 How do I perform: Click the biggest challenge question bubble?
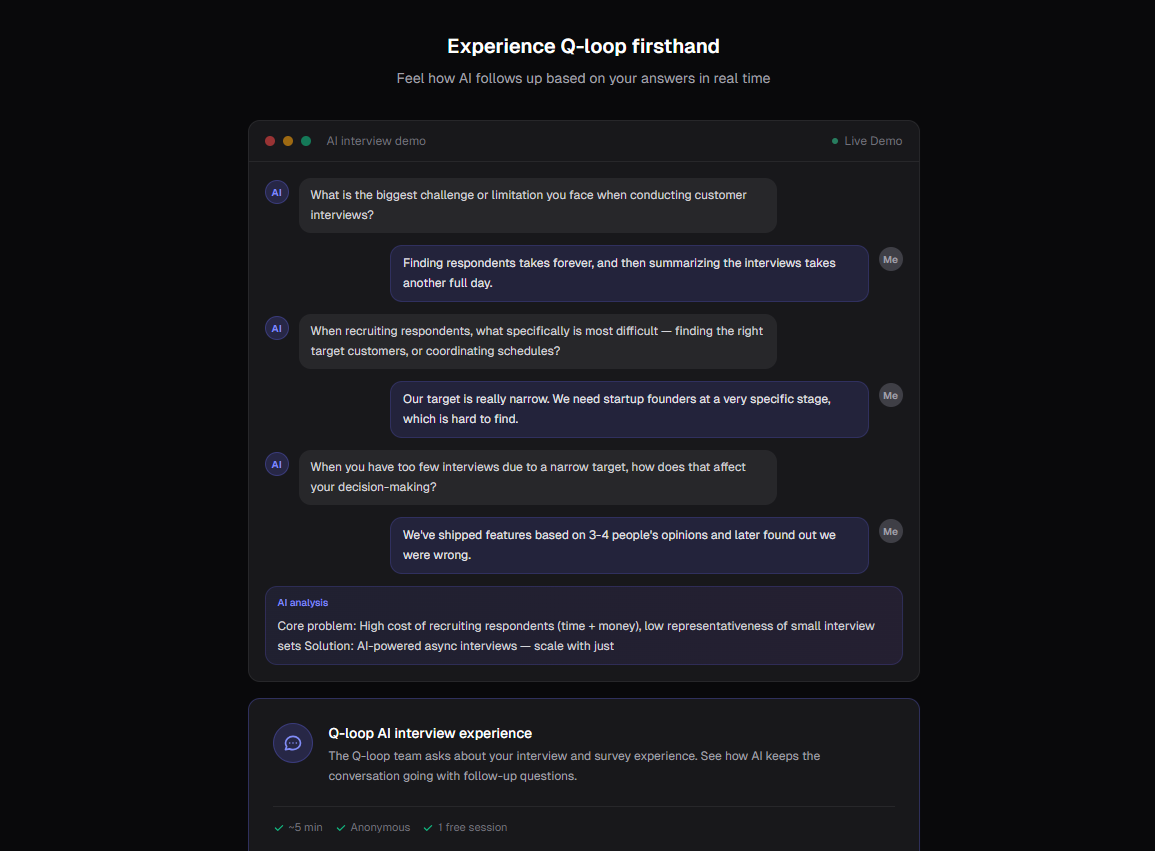[x=538, y=205]
